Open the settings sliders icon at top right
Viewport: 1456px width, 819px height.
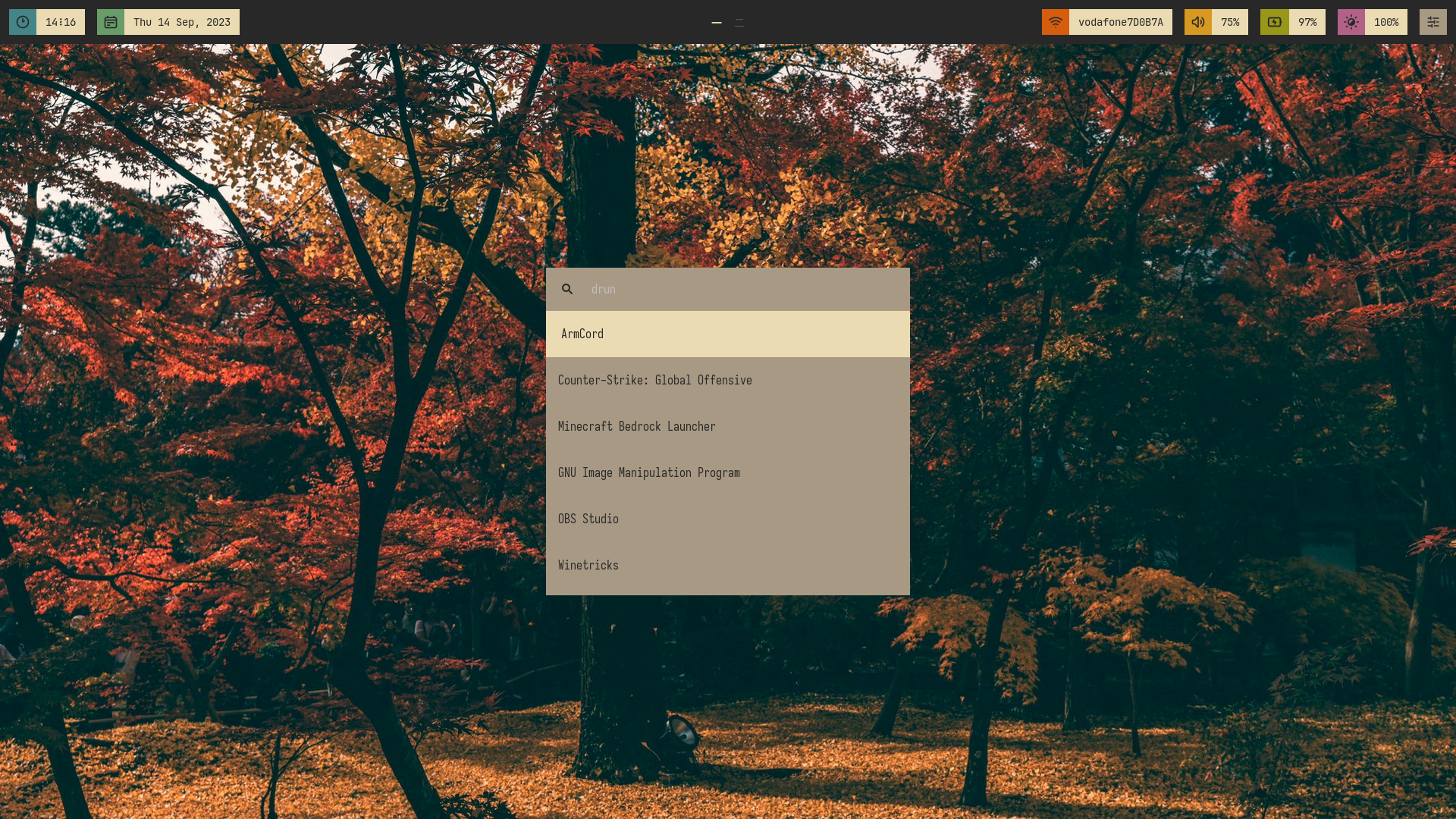[x=1432, y=22]
